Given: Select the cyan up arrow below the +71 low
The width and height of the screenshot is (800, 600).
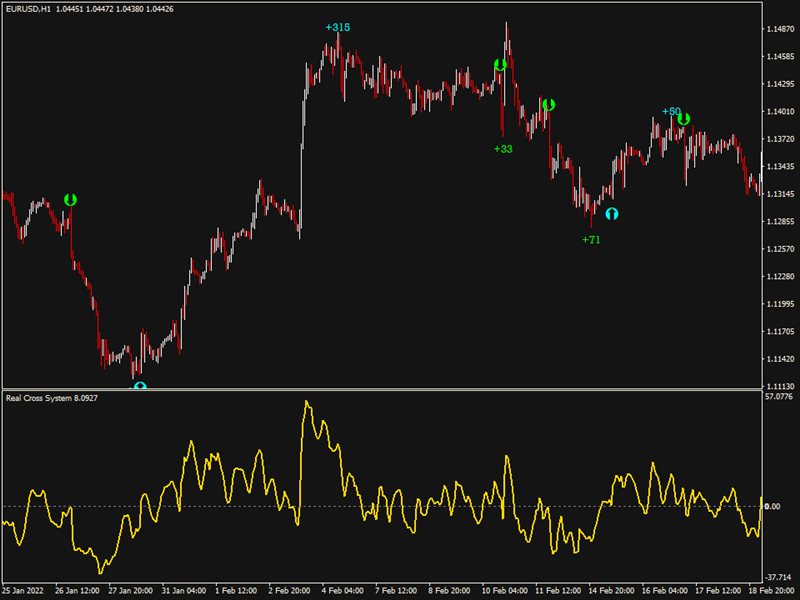Looking at the screenshot, I should click(x=611, y=213).
